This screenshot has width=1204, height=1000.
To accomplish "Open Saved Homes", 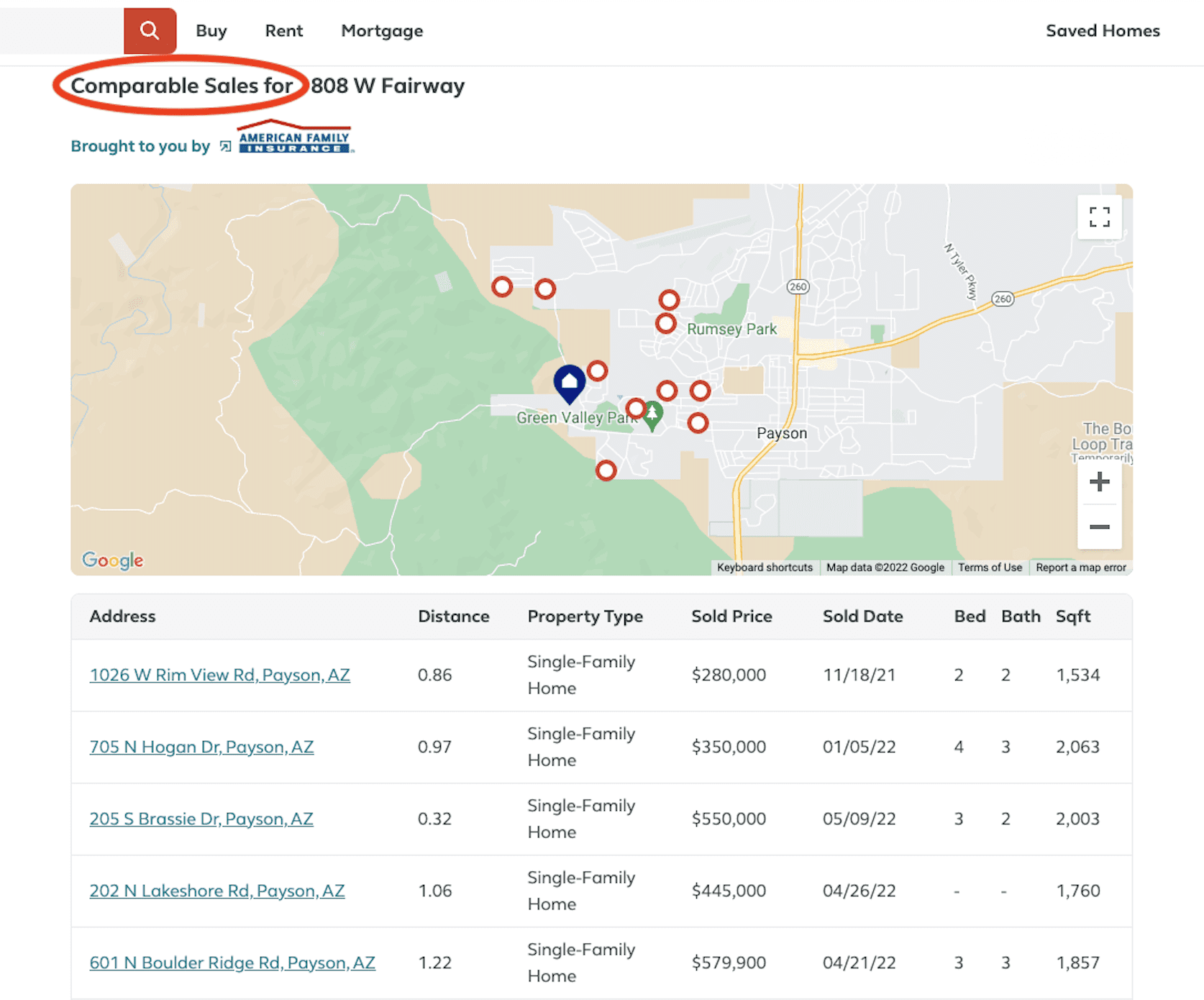I will coord(1102,31).
